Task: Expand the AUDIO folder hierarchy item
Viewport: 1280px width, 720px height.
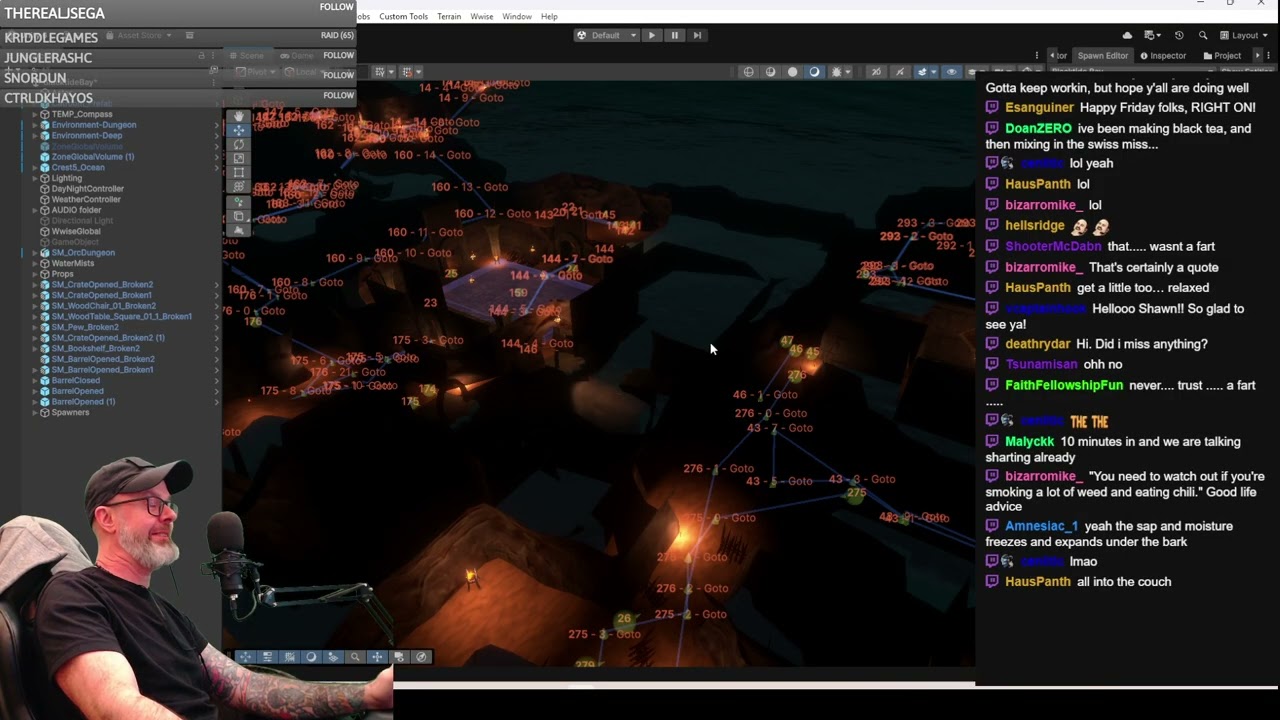Action: point(34,210)
